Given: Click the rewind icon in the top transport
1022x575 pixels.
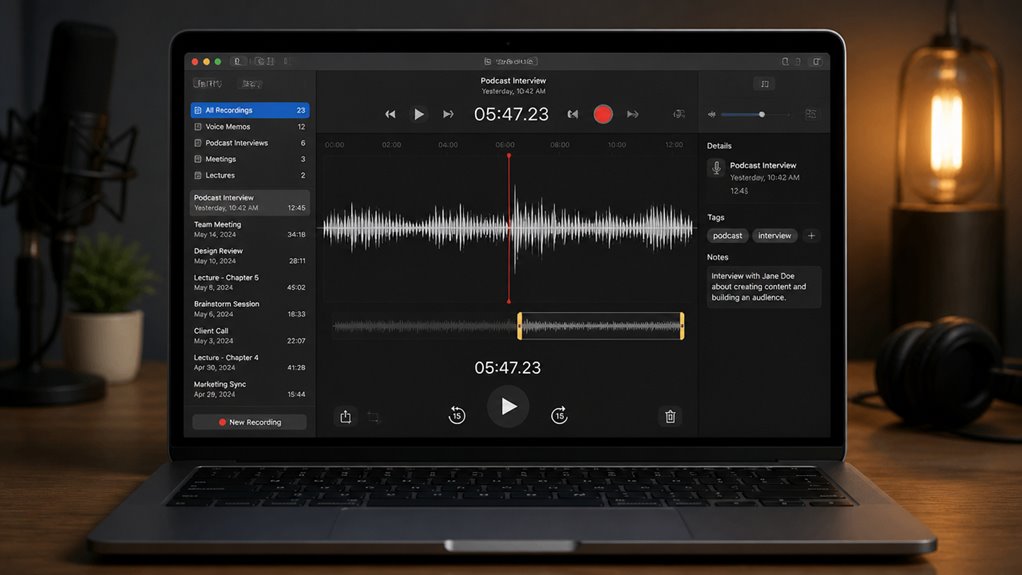Looking at the screenshot, I should tap(390, 114).
